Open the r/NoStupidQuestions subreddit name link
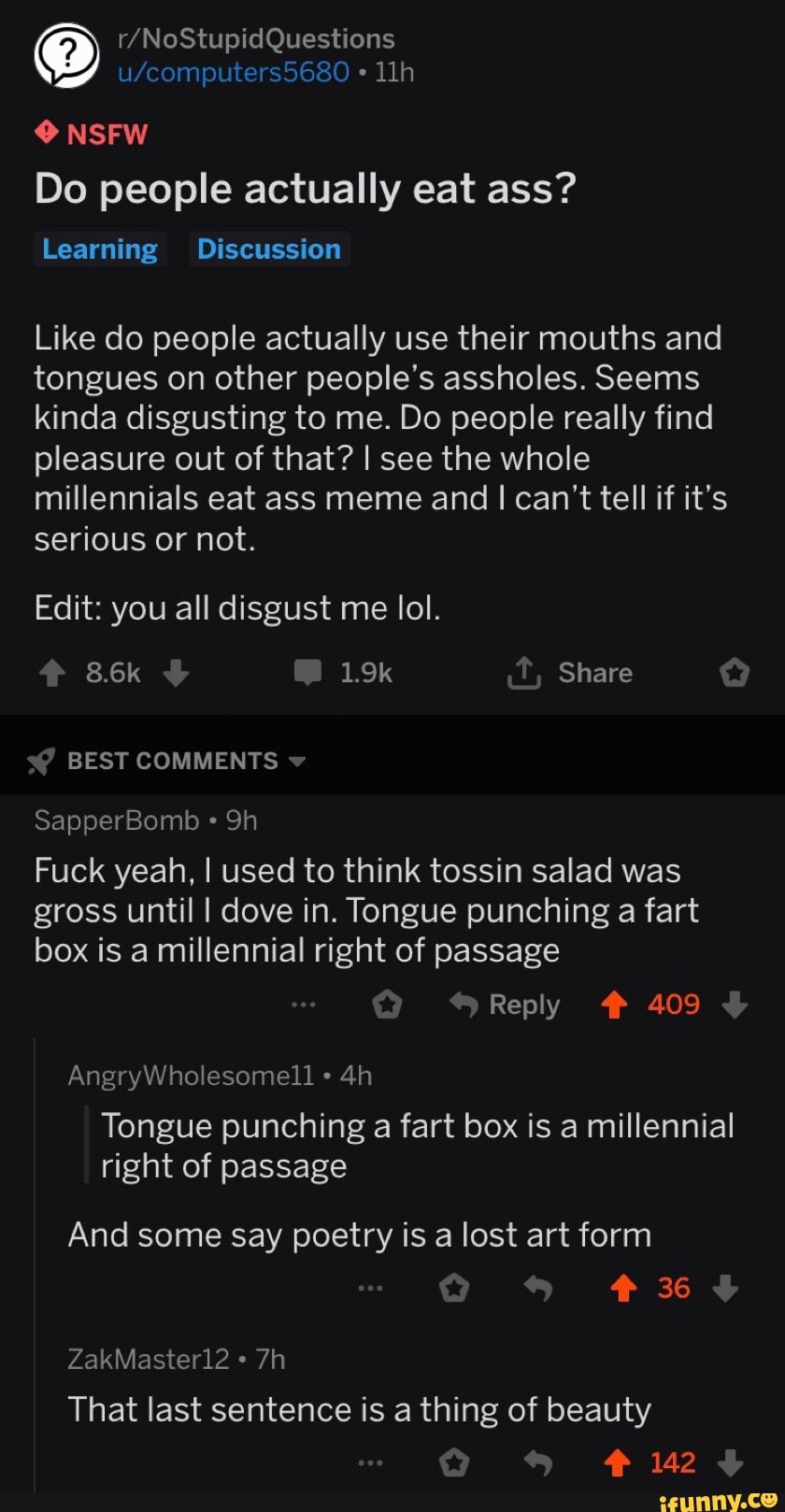 coord(256,39)
